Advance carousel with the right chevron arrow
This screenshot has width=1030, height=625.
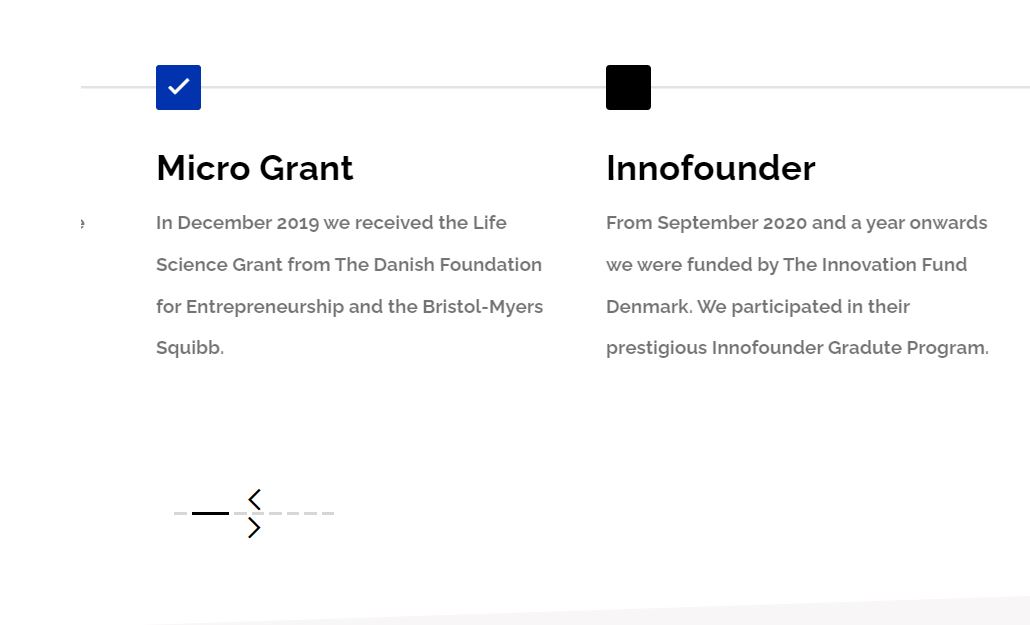click(x=255, y=528)
